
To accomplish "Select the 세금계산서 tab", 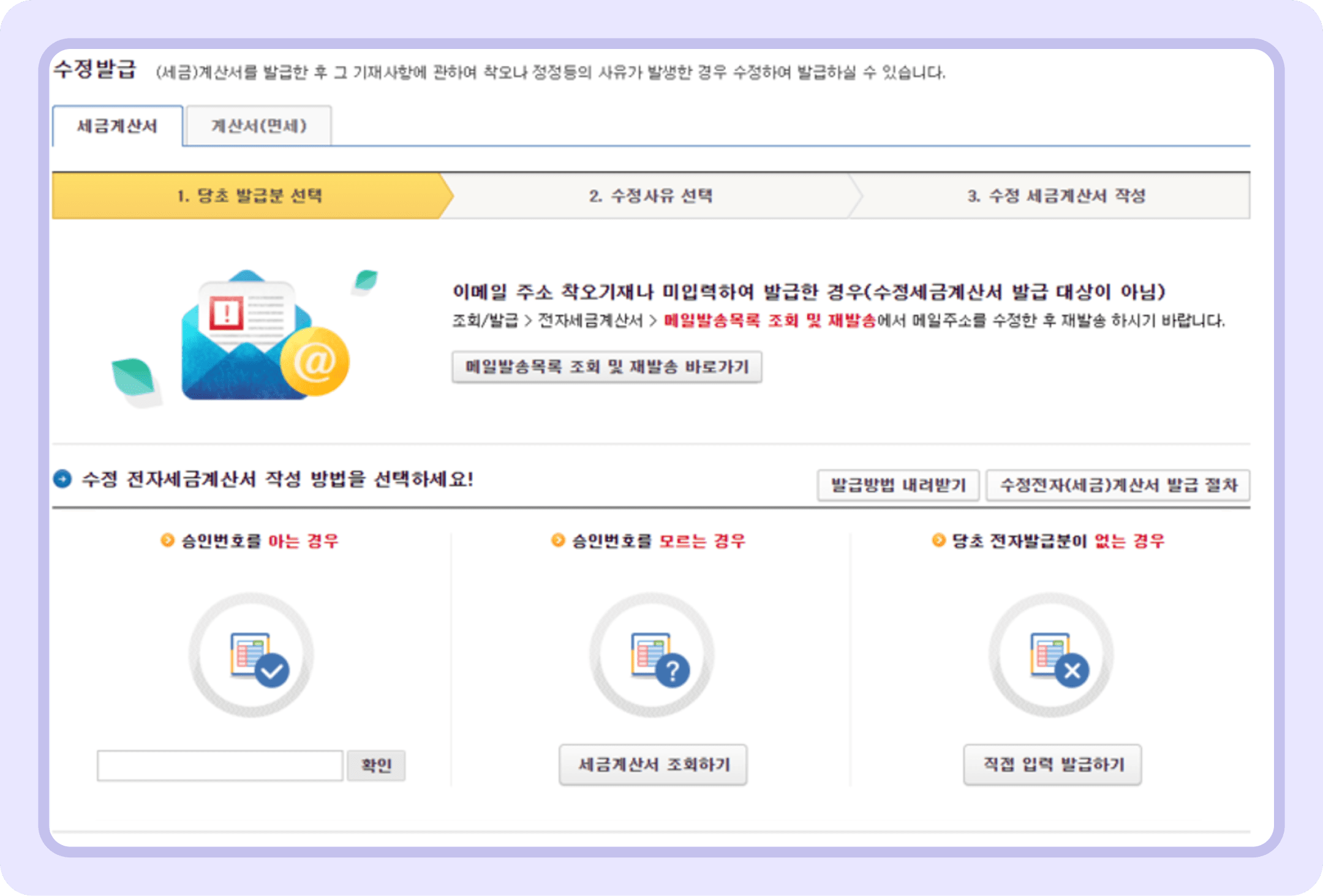I will click(116, 126).
